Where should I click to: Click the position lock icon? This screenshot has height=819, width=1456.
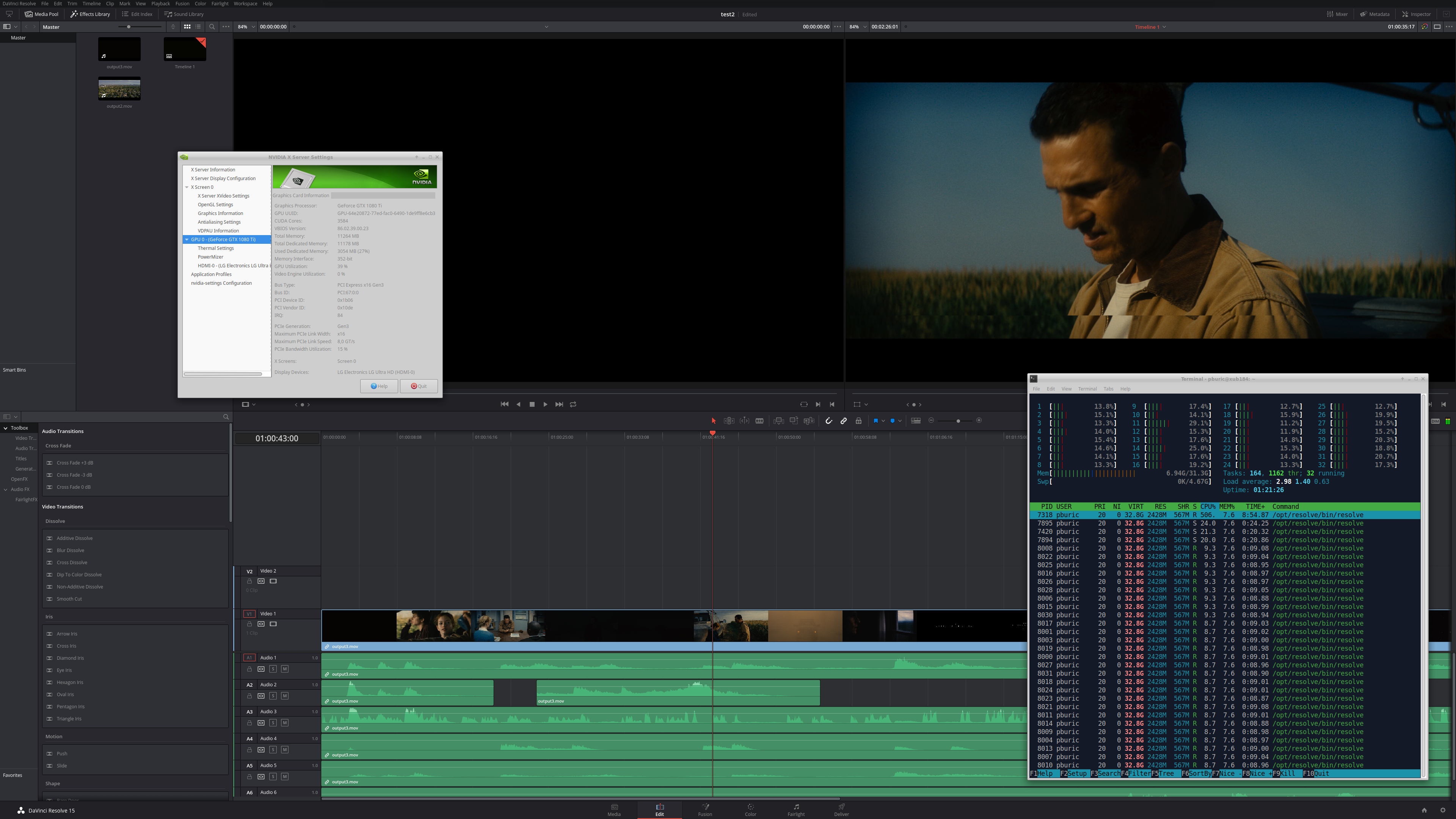858,420
